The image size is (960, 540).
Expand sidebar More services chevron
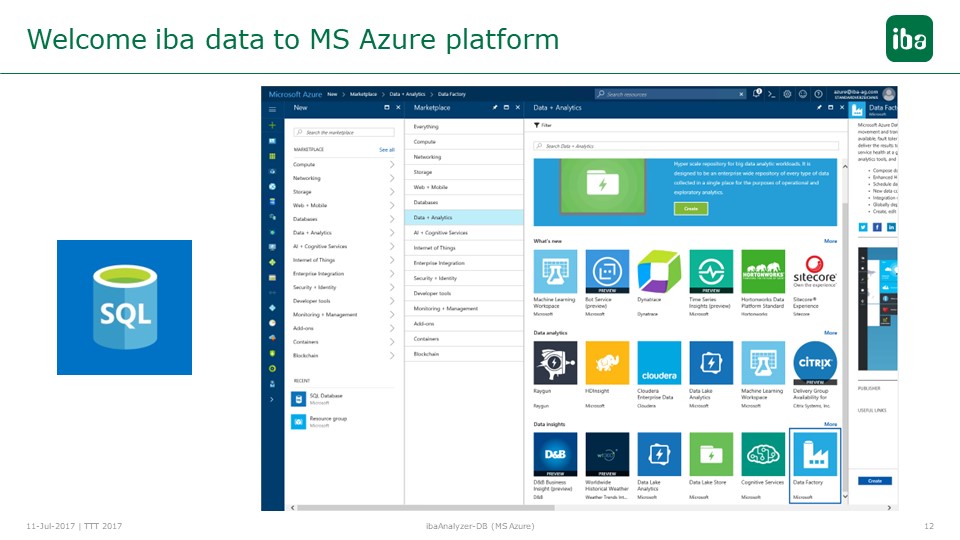coord(272,400)
